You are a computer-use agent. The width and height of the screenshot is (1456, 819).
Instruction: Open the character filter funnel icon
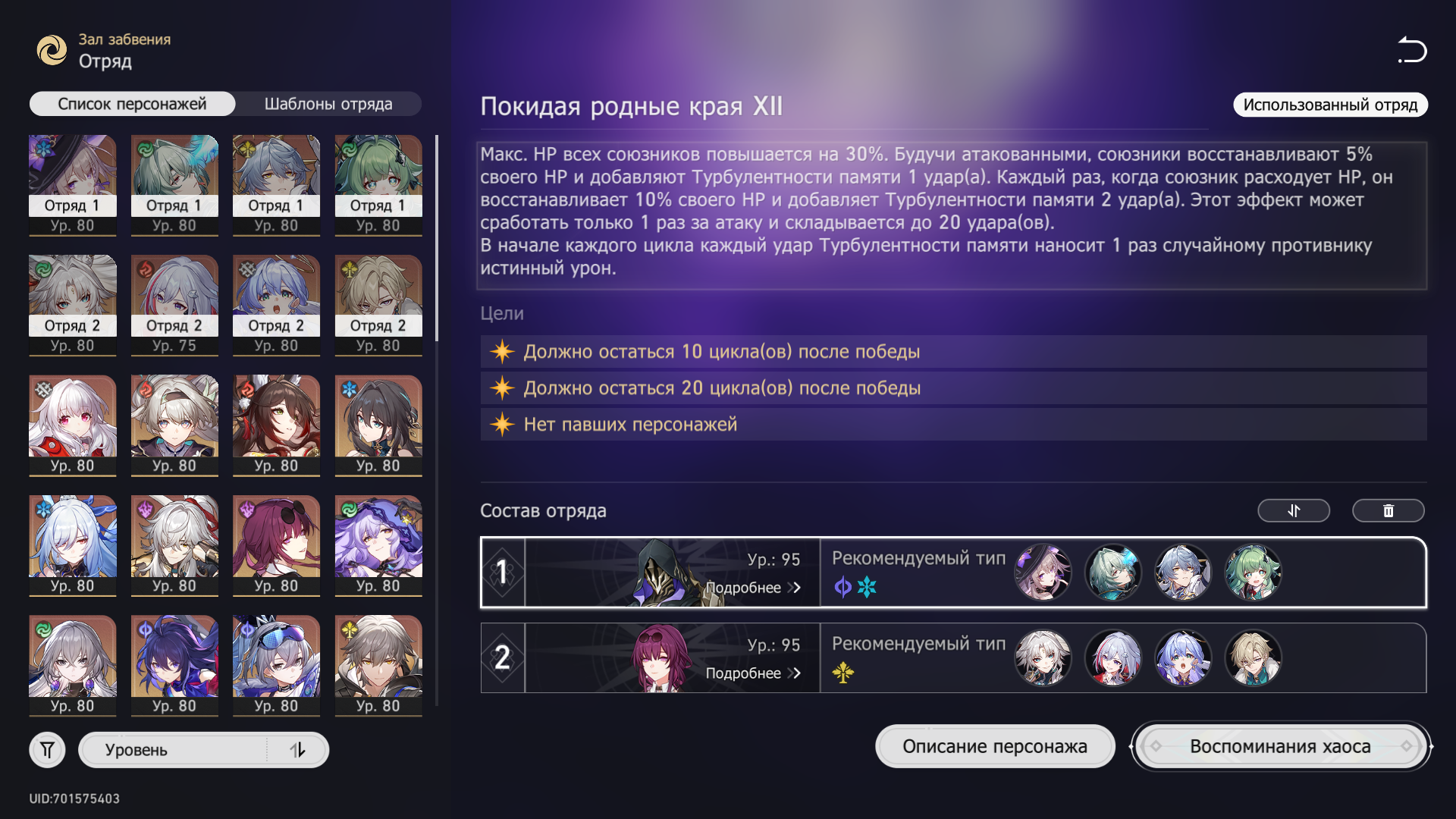[47, 750]
